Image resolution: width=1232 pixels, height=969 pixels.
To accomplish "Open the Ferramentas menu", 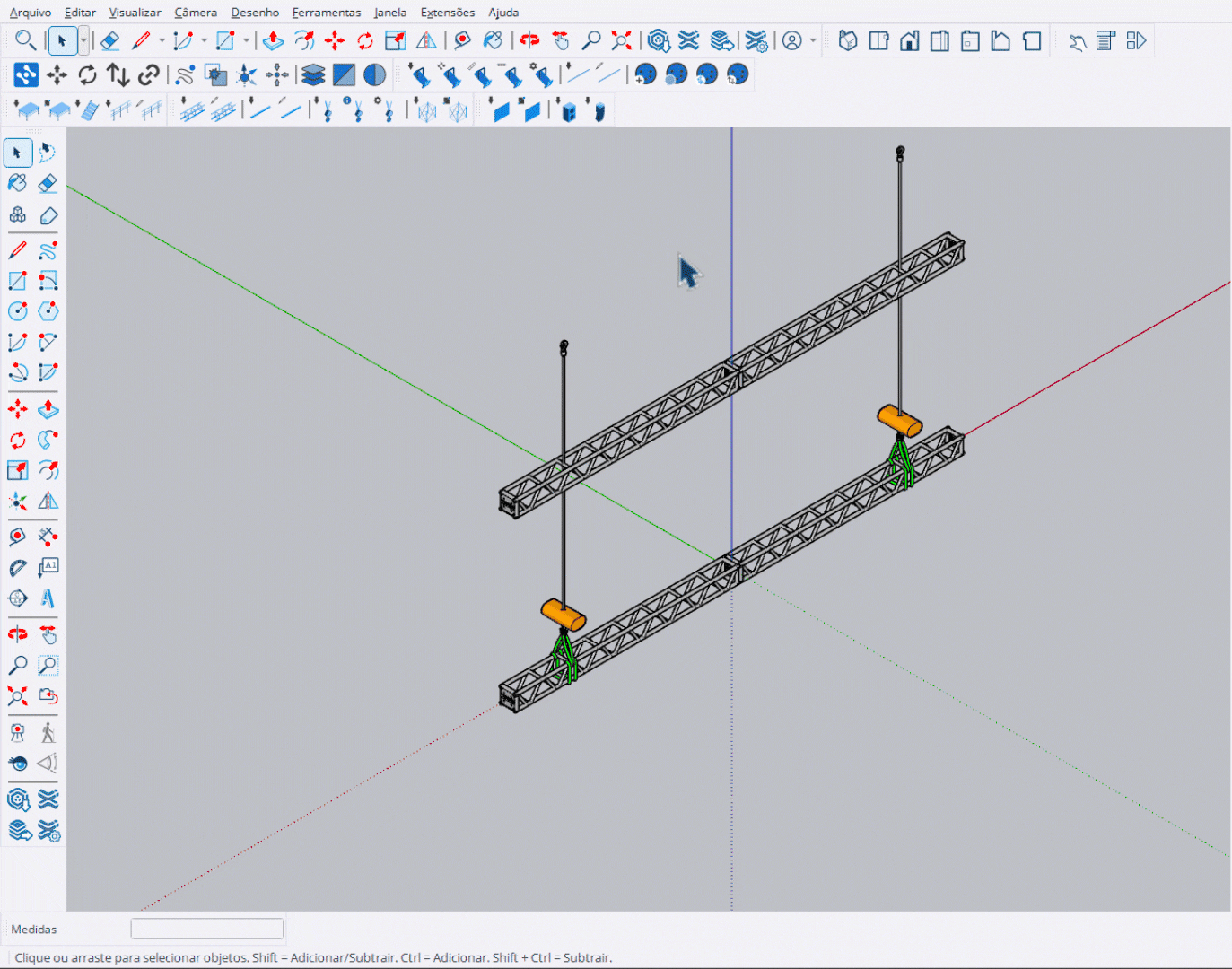I will point(327,13).
